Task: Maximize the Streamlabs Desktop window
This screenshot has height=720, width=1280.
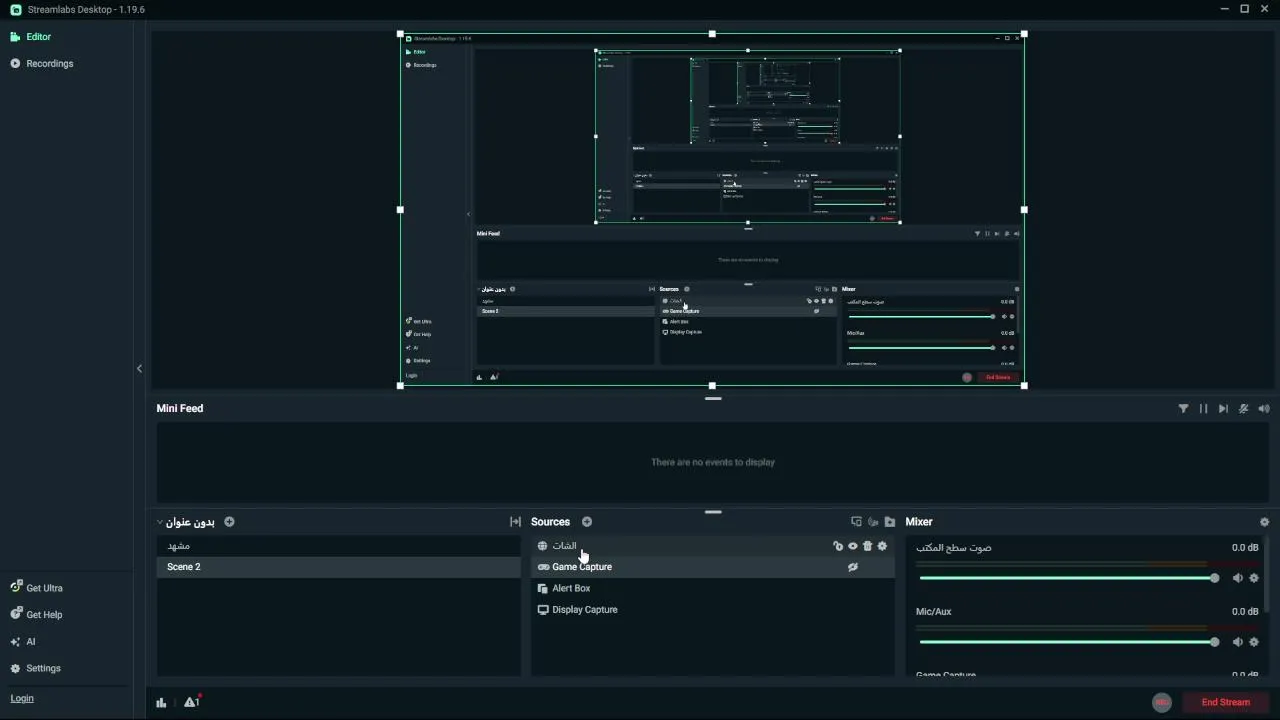Action: point(1245,9)
